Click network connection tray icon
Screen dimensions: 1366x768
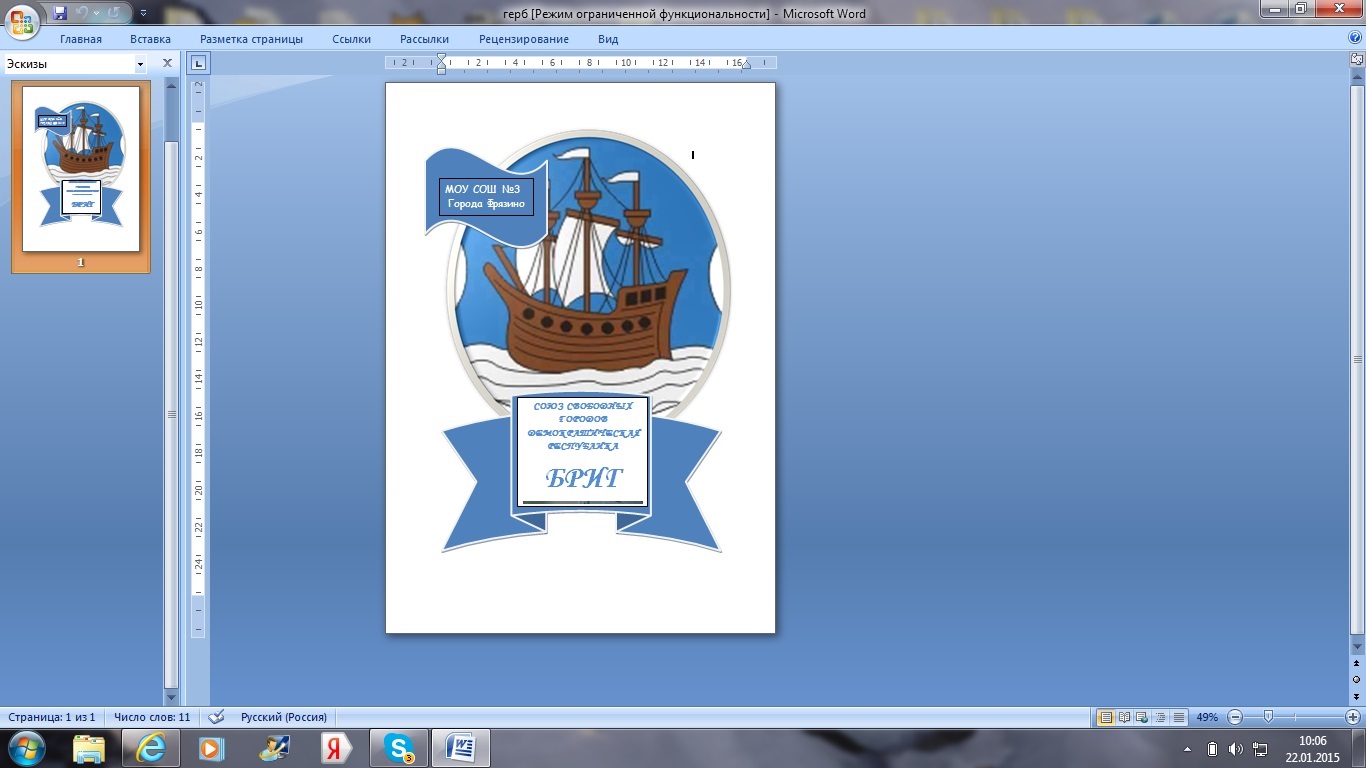1261,748
